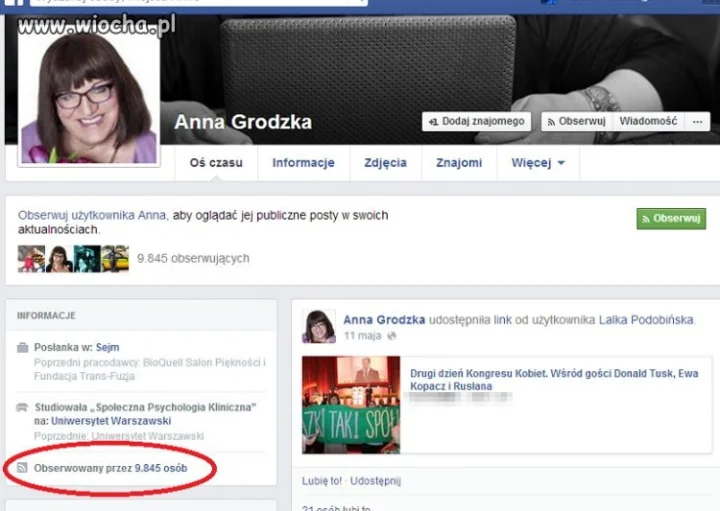Click the 11 maja post timestamp
Image resolution: width=720 pixels, height=511 pixels.
[x=362, y=336]
